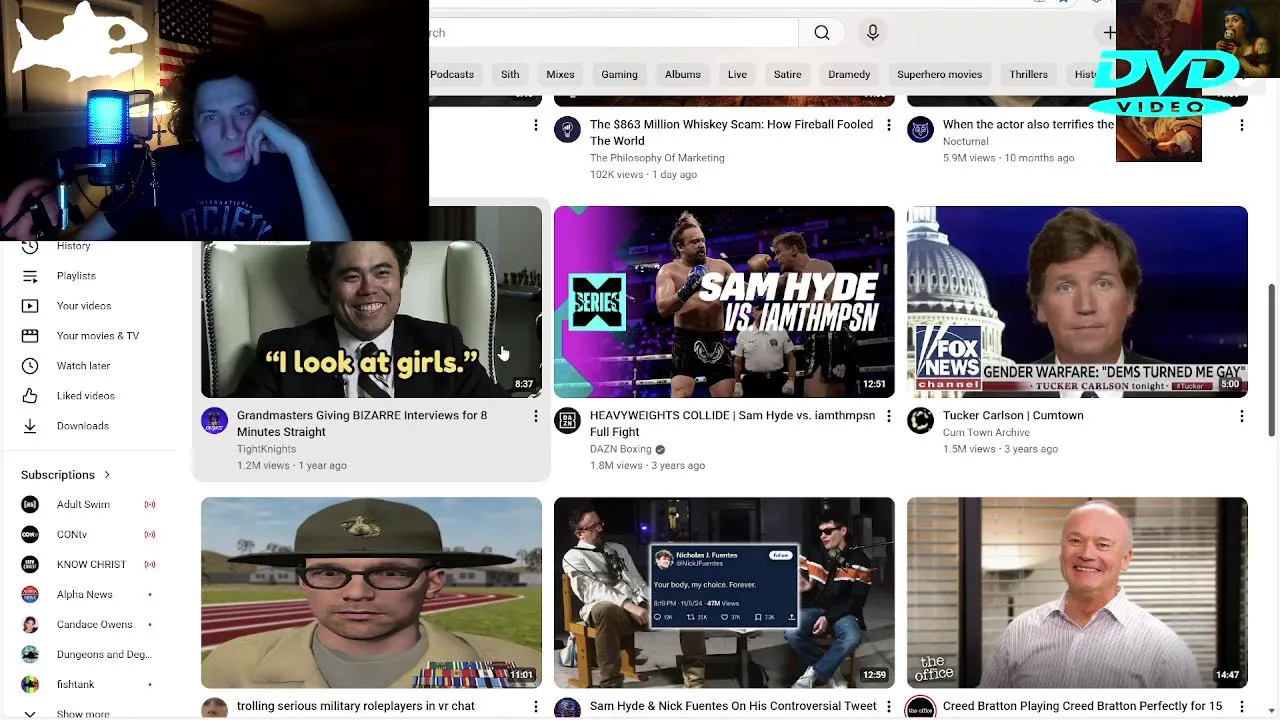
Task: Open the CONtv channel avatar
Action: click(x=30, y=534)
